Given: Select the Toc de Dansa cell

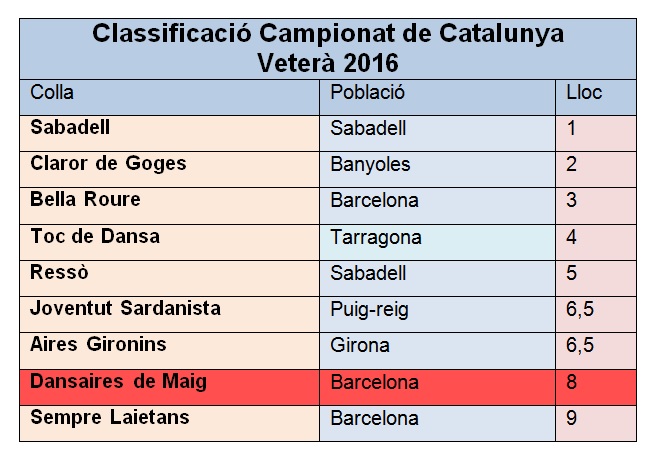Looking at the screenshot, I should tap(170, 243).
